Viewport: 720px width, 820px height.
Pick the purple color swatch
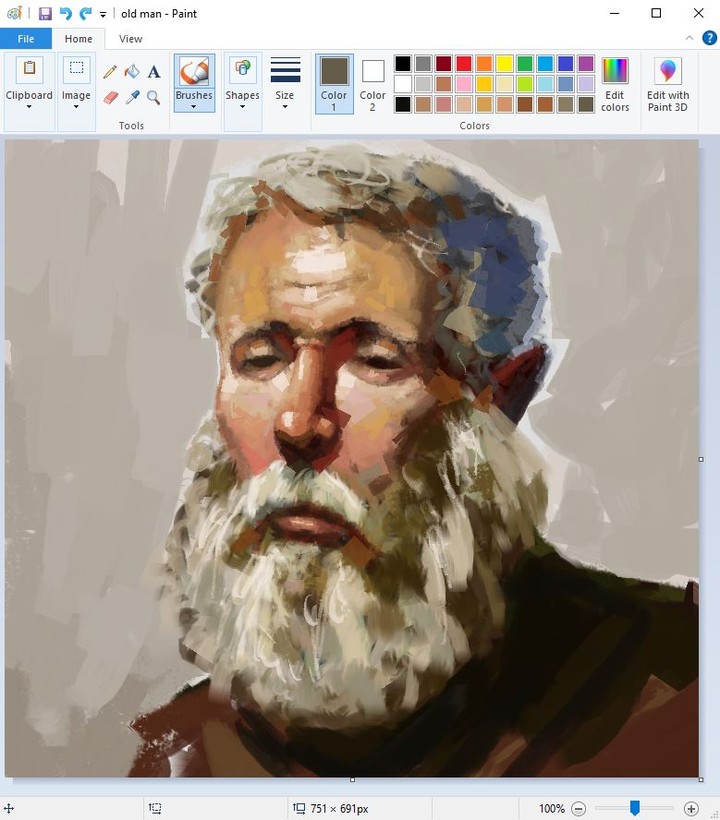[586, 63]
